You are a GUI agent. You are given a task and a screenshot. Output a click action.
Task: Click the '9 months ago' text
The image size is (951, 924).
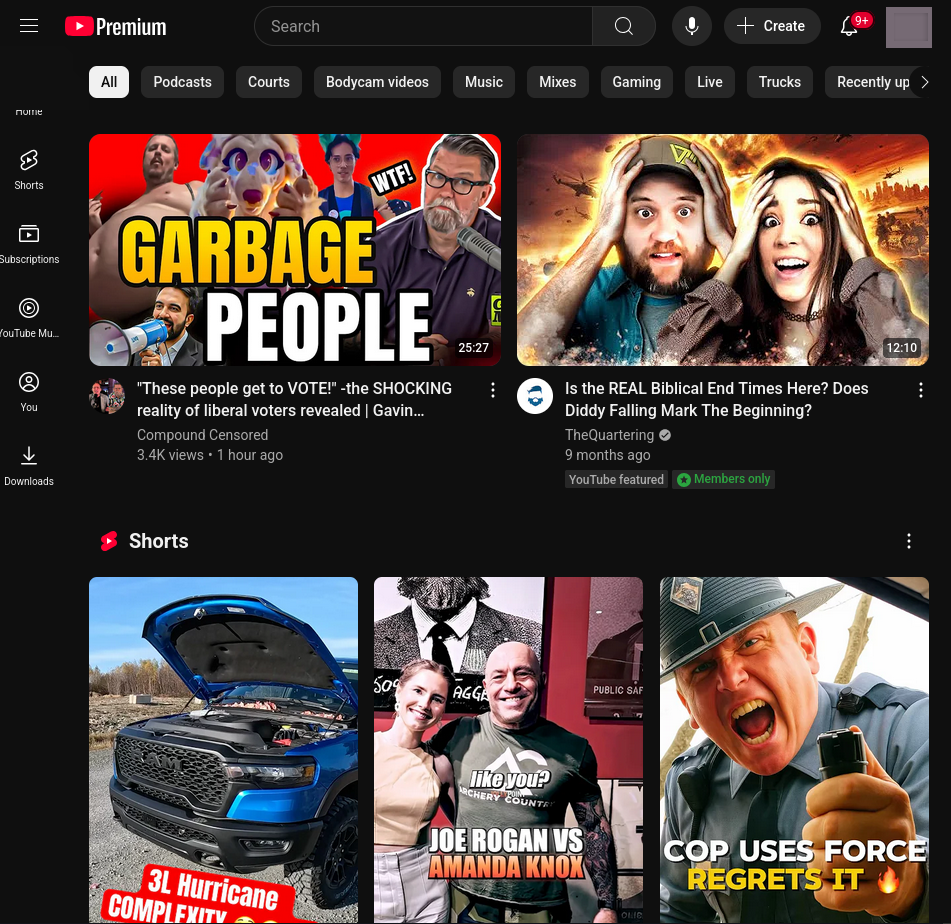tap(607, 455)
